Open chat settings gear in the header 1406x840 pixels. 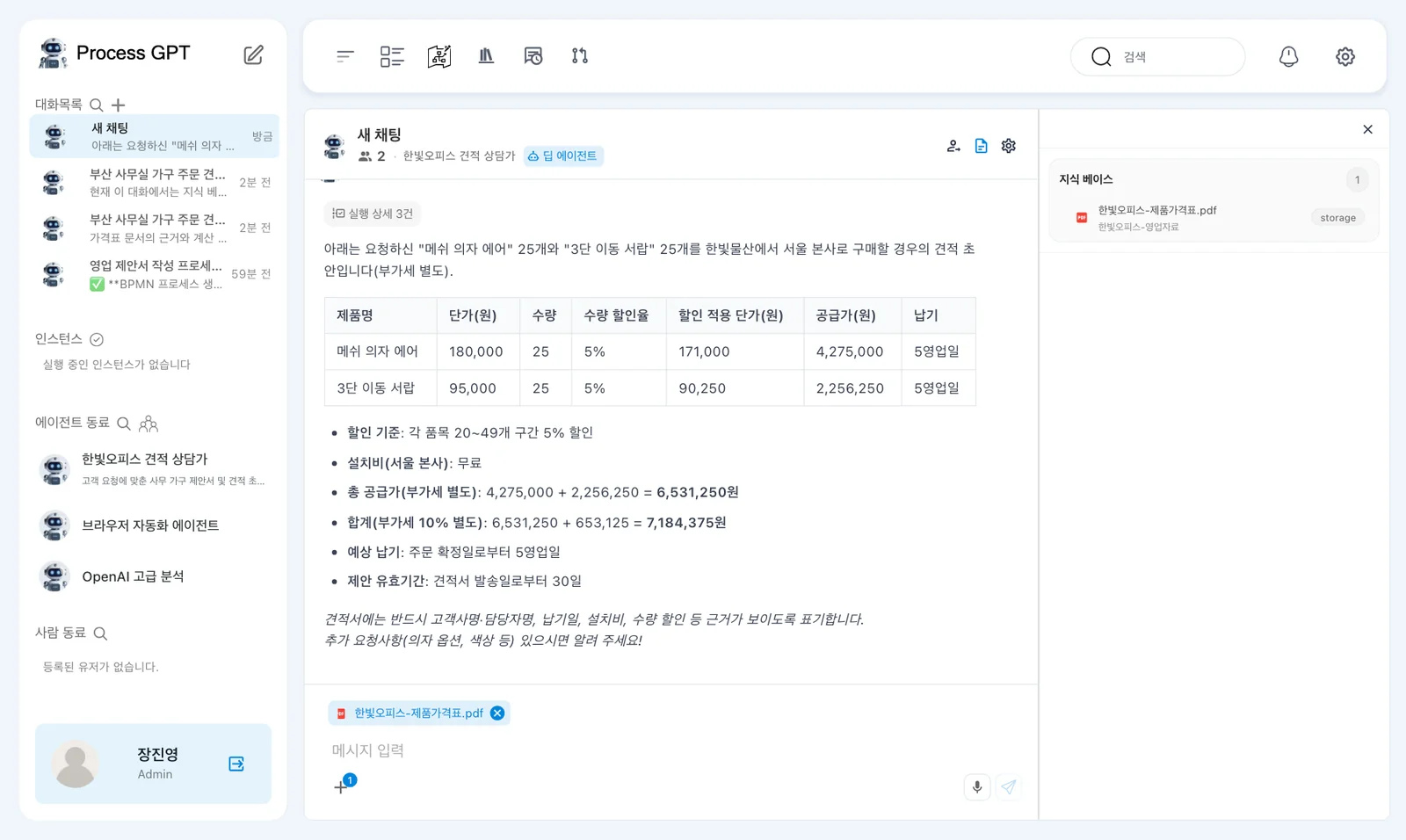(1009, 146)
